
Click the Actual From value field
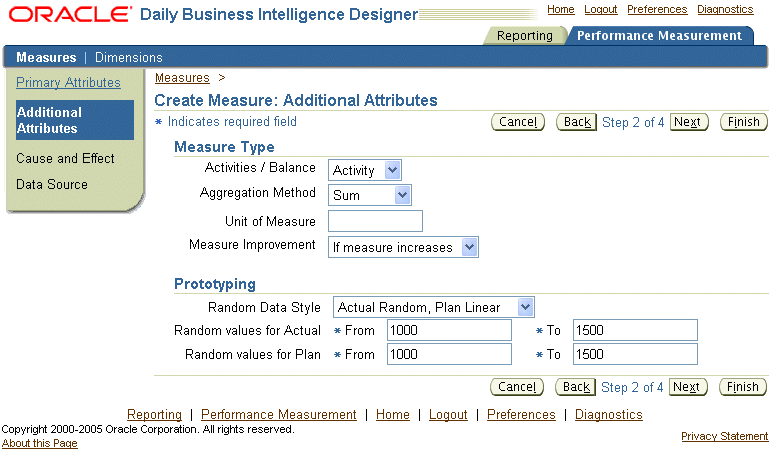(x=448, y=330)
